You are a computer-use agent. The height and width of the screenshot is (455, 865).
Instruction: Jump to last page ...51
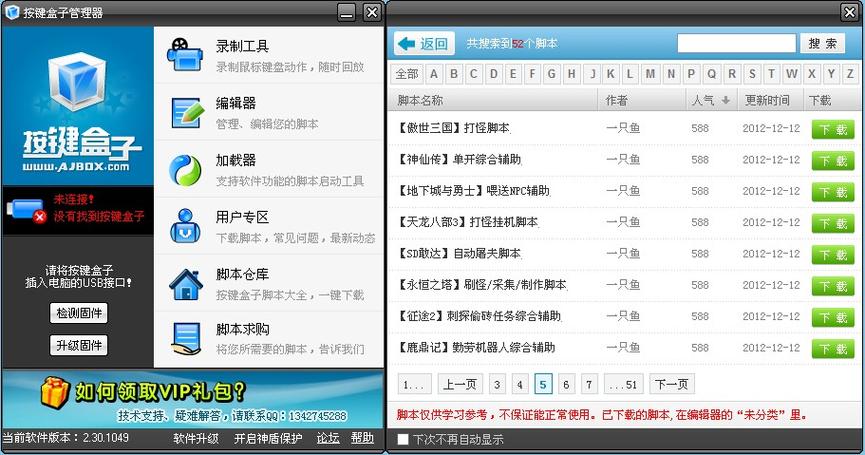point(623,384)
